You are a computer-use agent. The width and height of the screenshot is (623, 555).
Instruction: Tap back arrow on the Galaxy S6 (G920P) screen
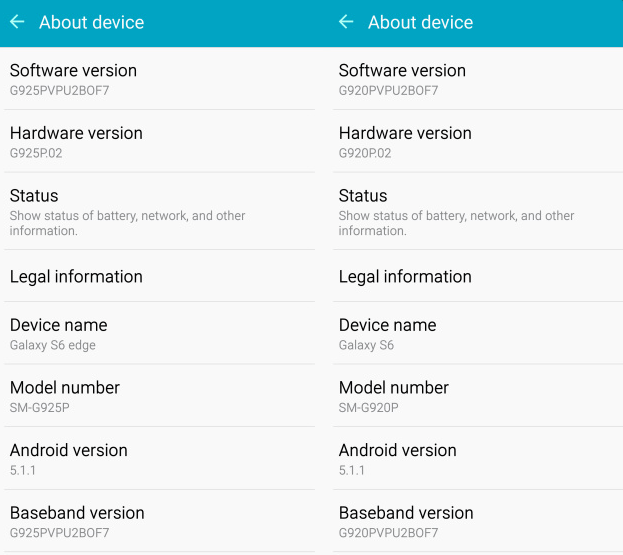[x=346, y=22]
